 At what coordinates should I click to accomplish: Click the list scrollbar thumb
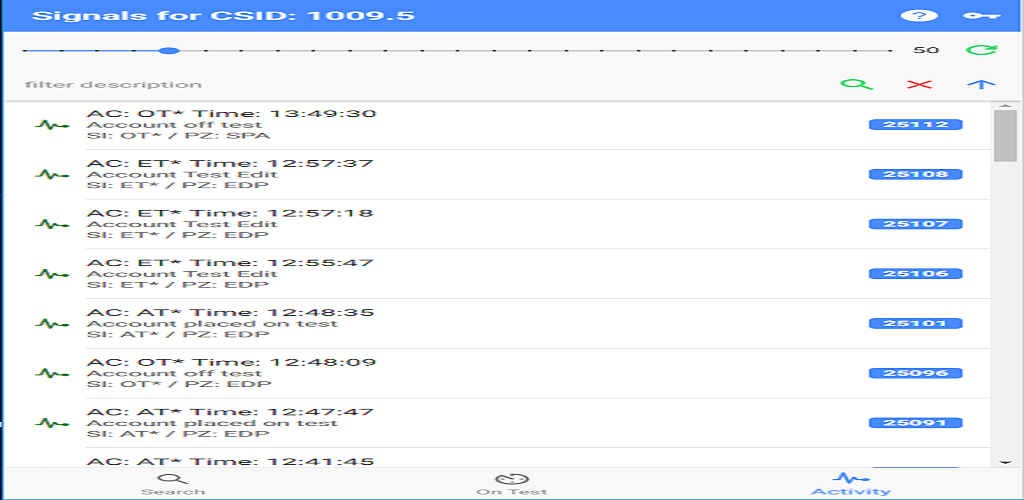tap(1005, 136)
